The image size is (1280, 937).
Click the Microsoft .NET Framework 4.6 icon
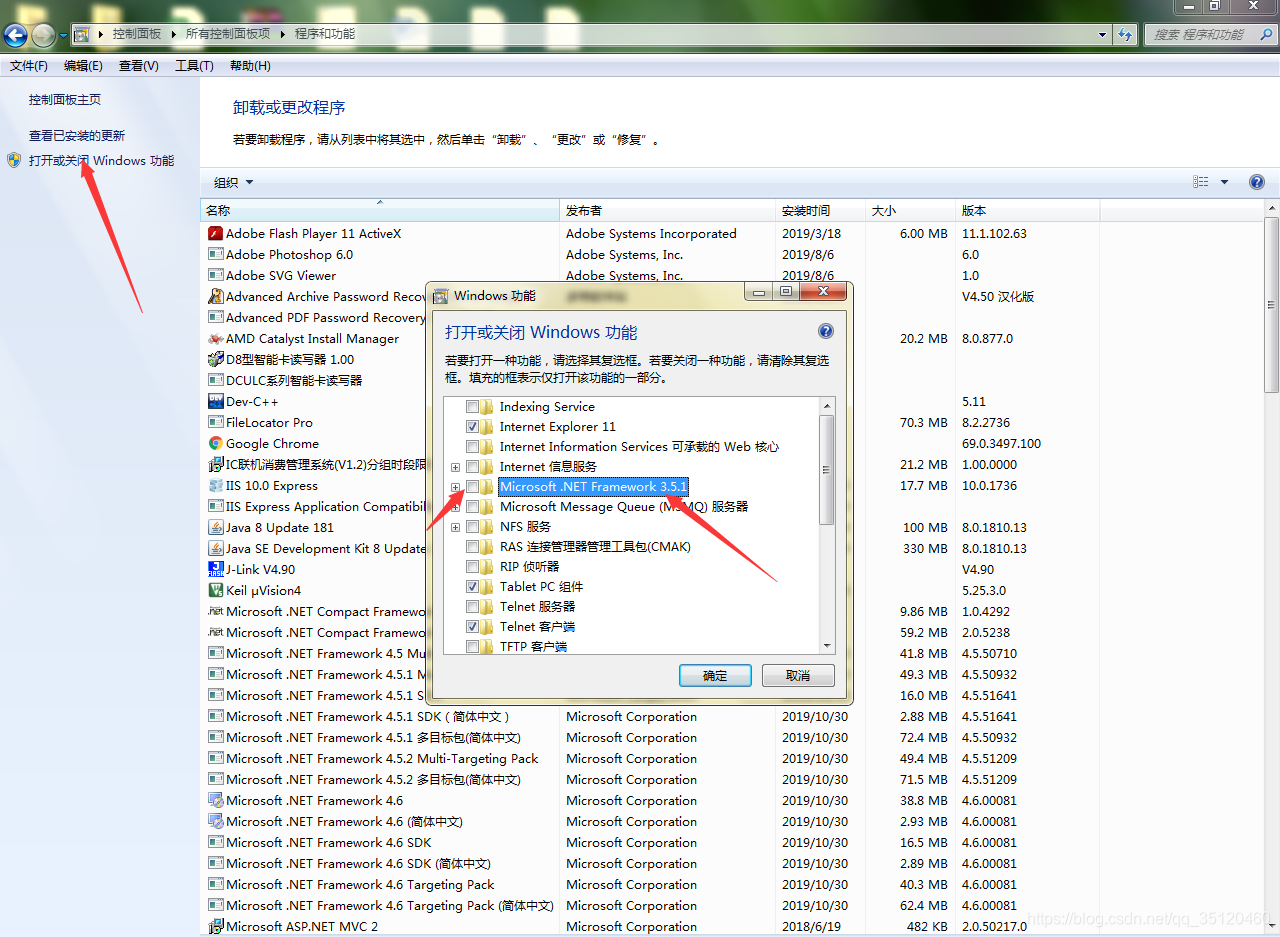pos(215,800)
